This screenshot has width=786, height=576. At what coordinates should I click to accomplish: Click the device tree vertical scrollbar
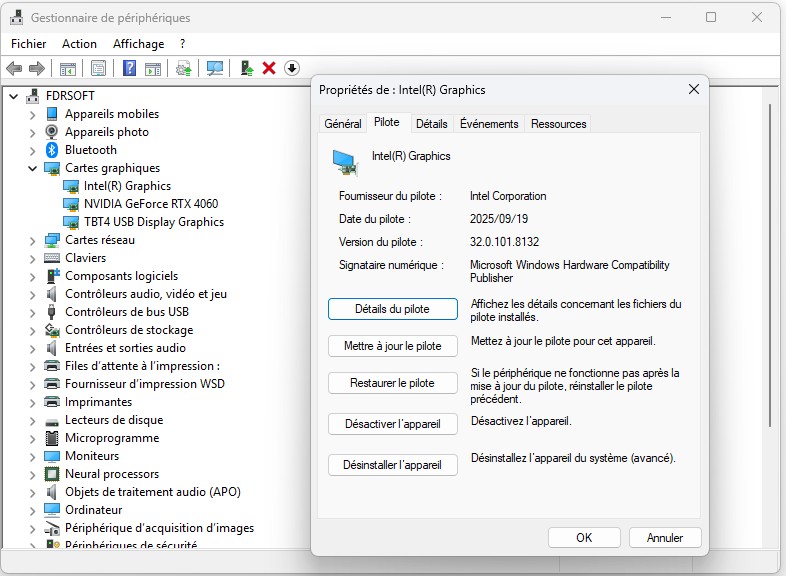(776, 300)
